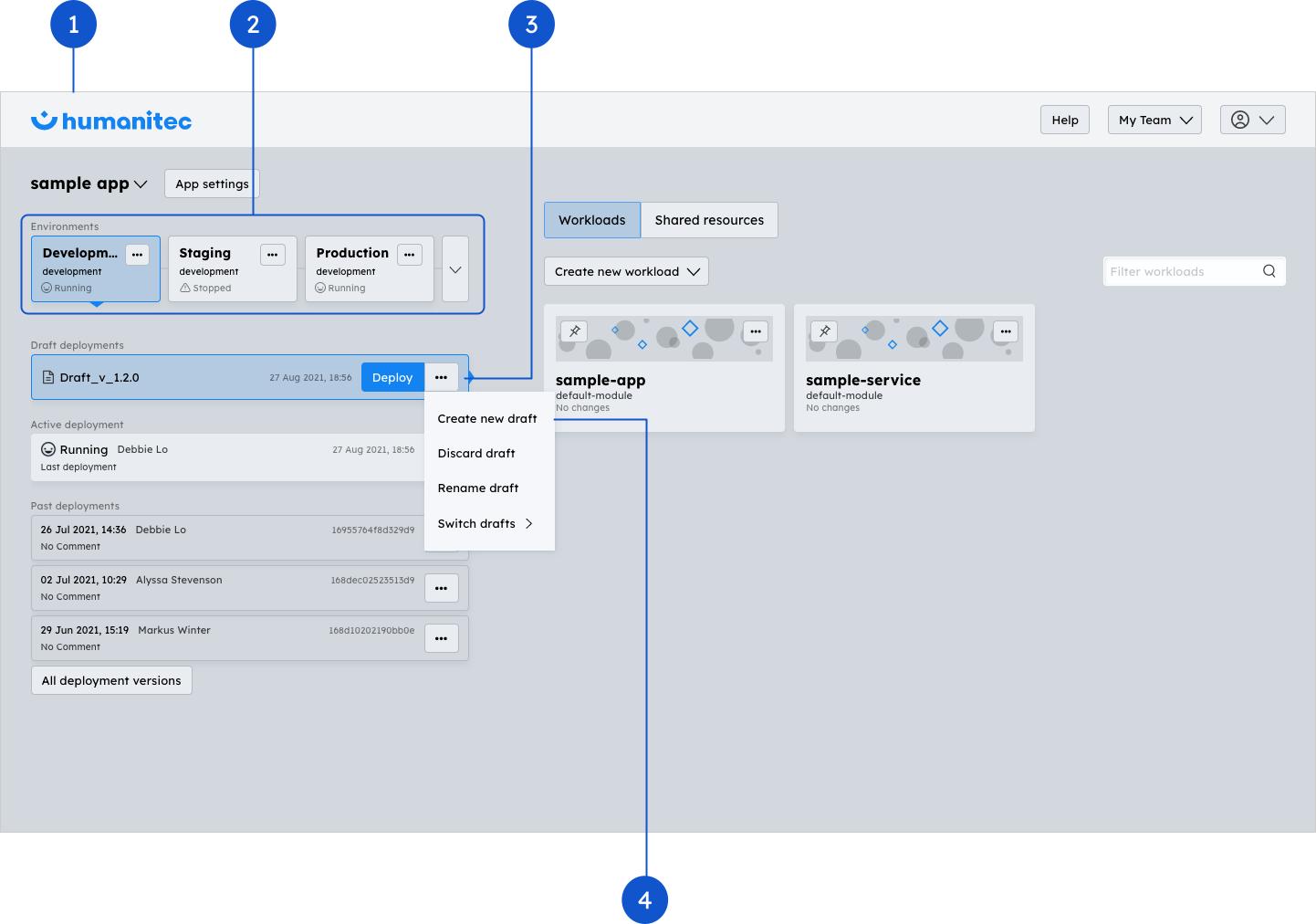Click the Humanitec logo

point(111,121)
